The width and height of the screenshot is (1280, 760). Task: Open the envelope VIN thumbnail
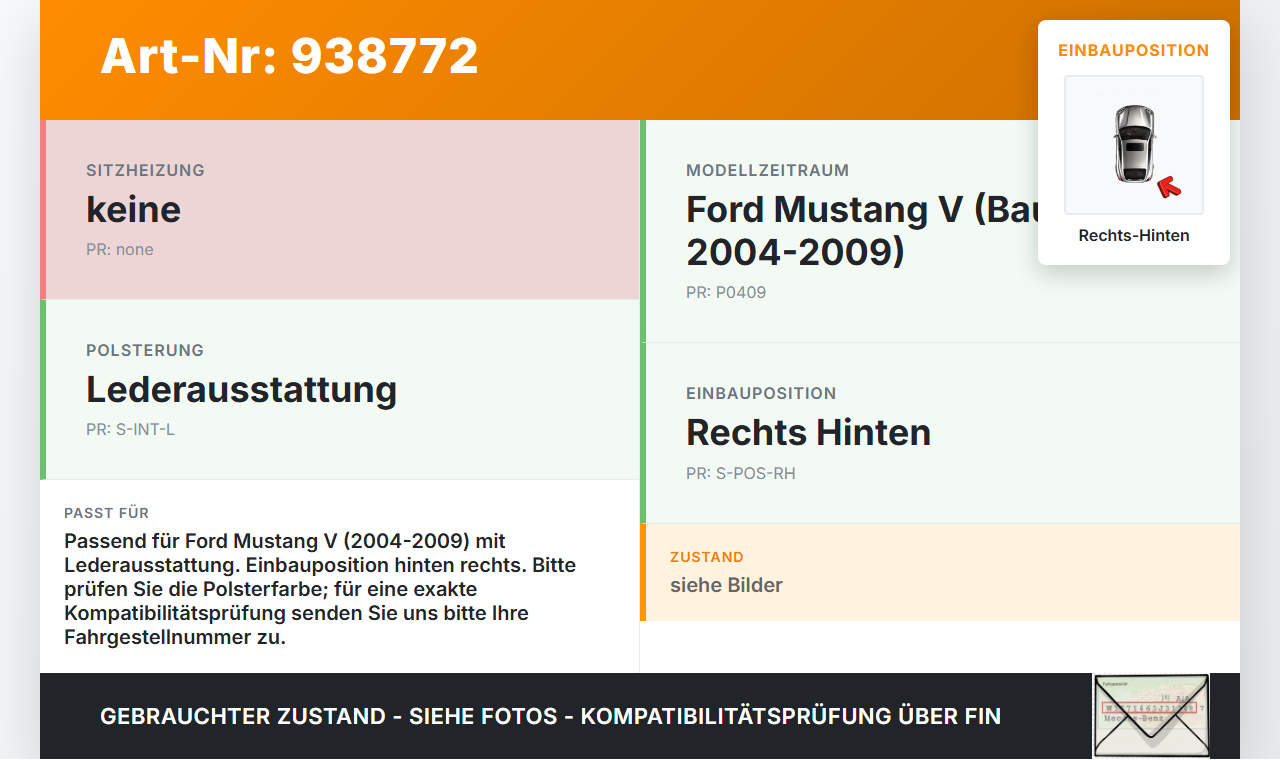pos(1151,716)
